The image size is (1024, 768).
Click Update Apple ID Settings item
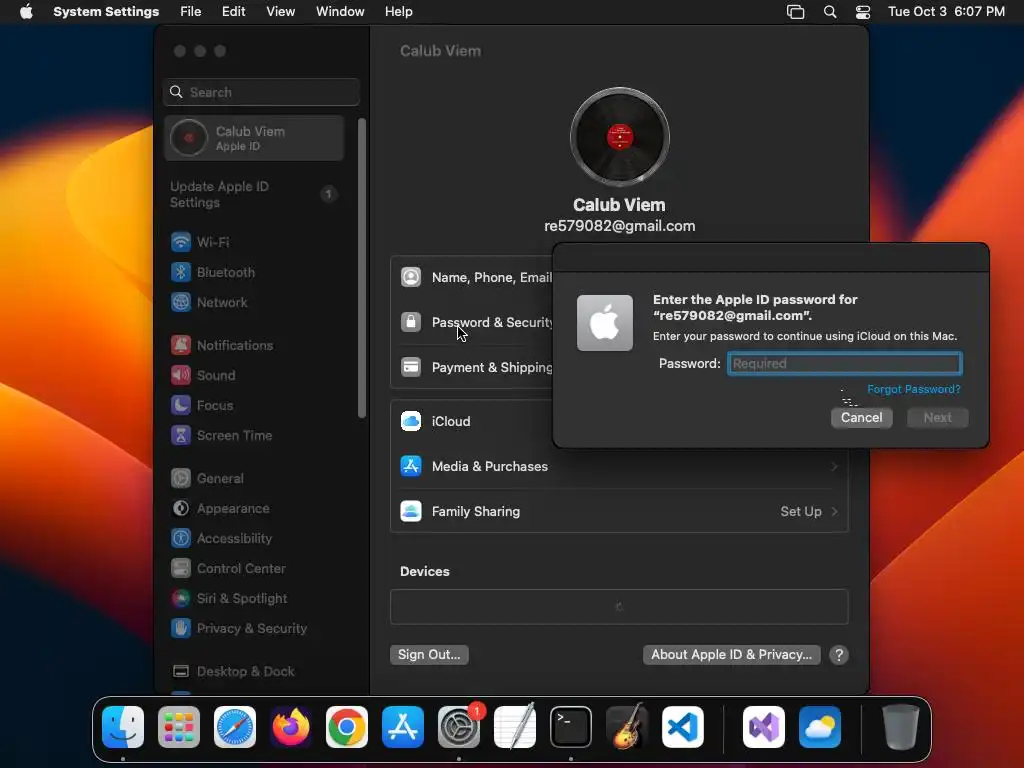click(255, 195)
